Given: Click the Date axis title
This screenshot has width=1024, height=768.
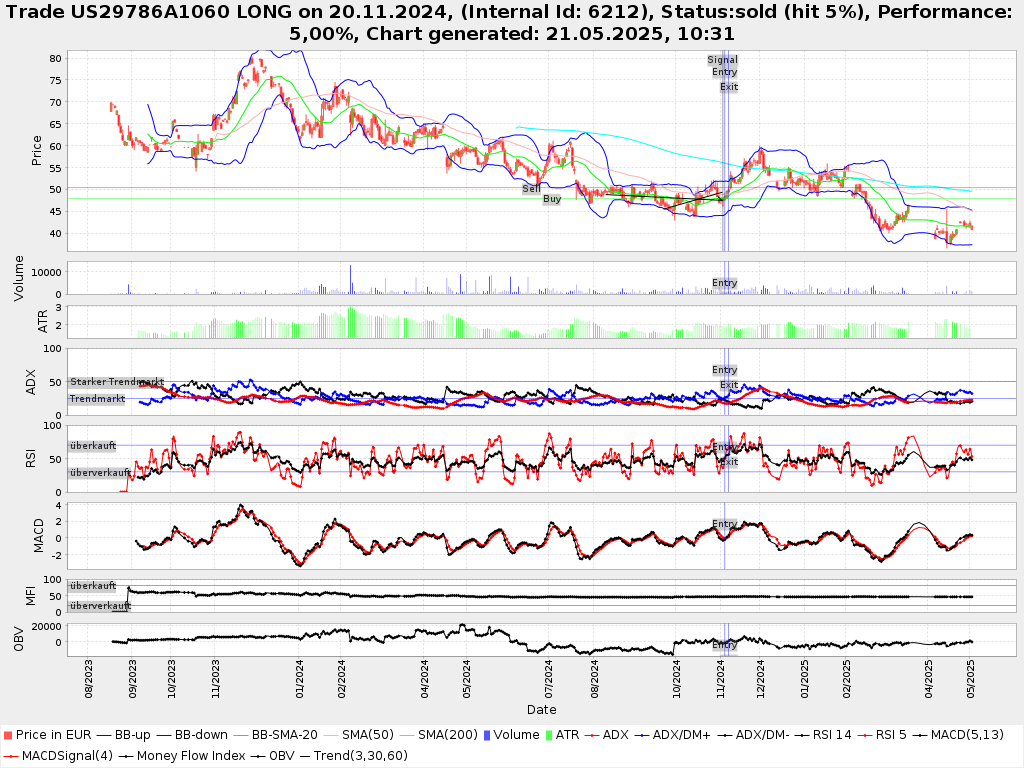Looking at the screenshot, I should [x=541, y=710].
